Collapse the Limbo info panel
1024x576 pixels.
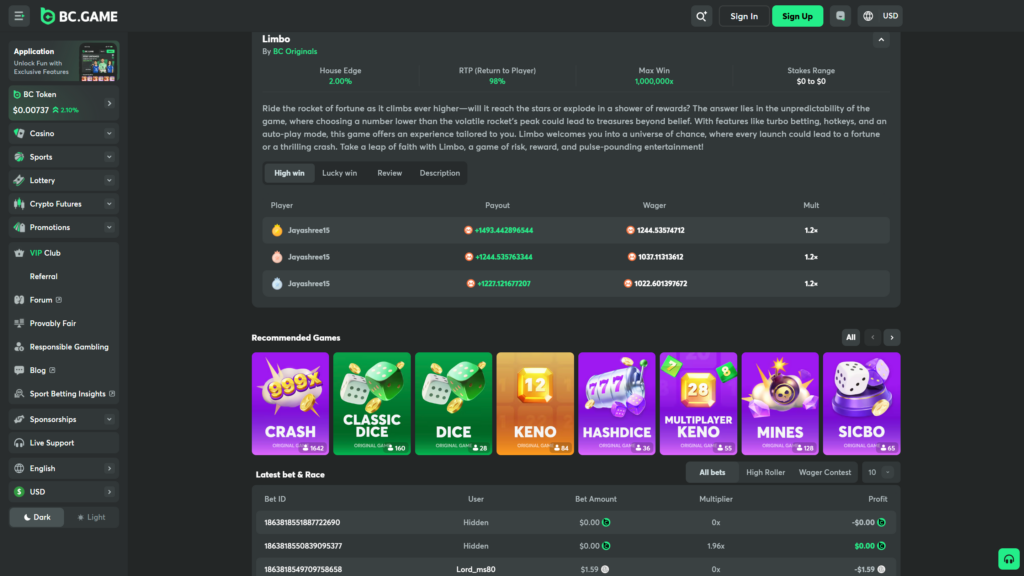pos(881,40)
